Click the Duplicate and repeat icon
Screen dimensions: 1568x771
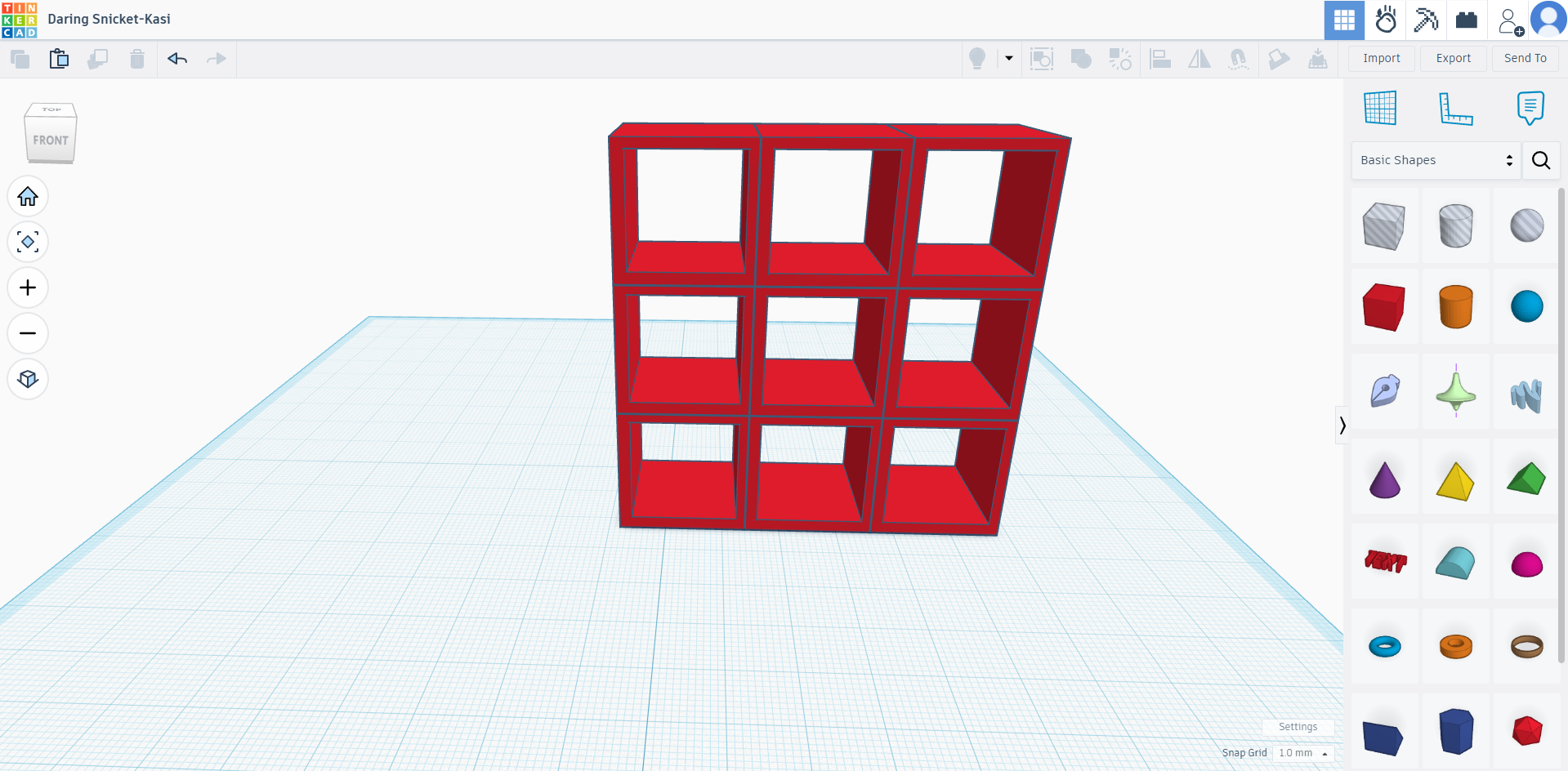pyautogui.click(x=98, y=59)
